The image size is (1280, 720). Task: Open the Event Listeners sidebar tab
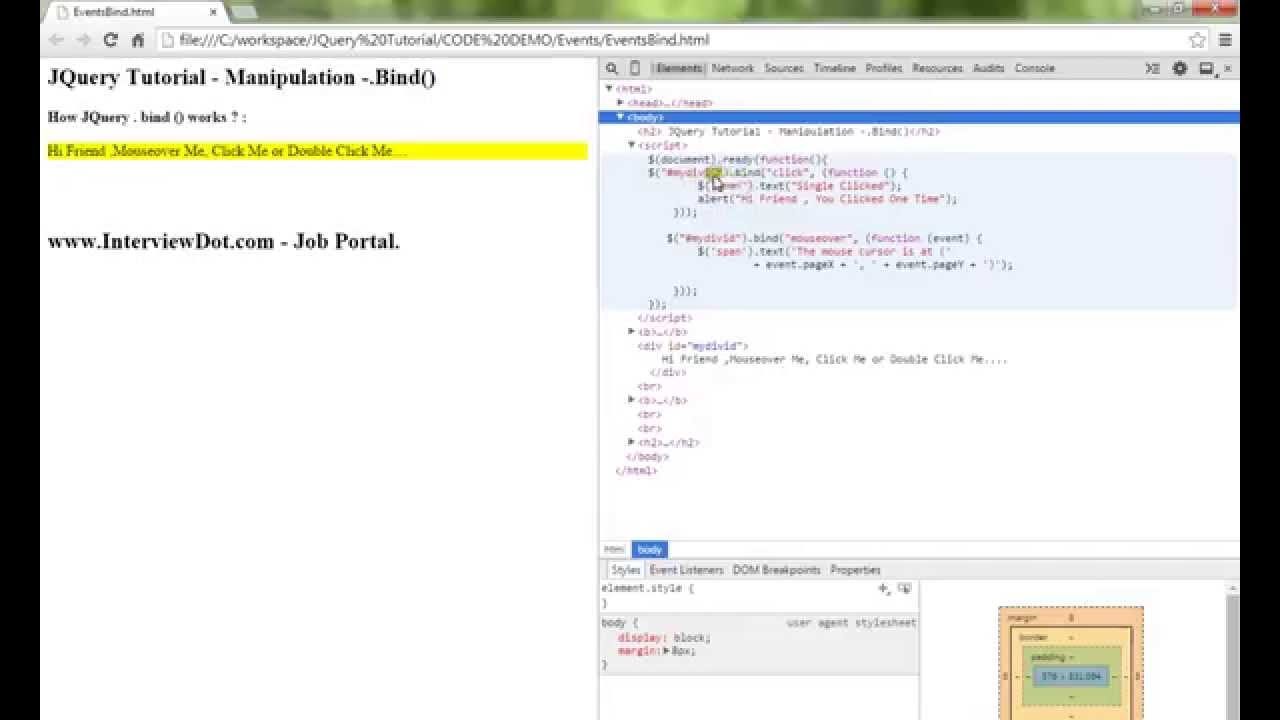[x=686, y=570]
